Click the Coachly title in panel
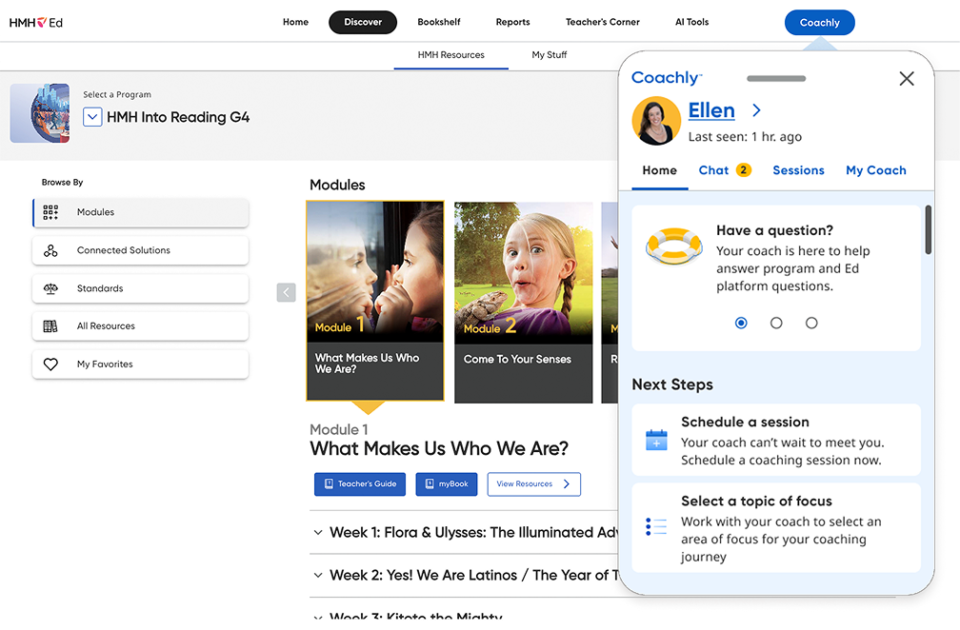 (x=667, y=78)
